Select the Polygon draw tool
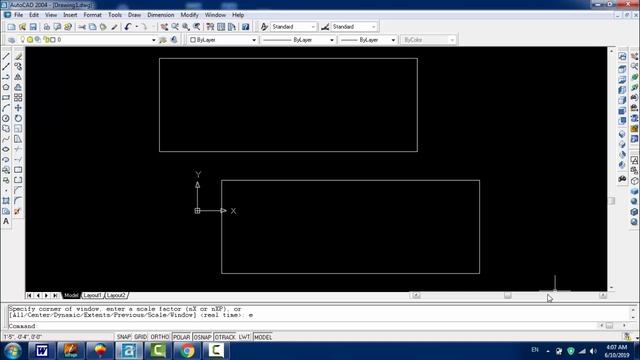This screenshot has width=640, height=360. tap(6, 87)
